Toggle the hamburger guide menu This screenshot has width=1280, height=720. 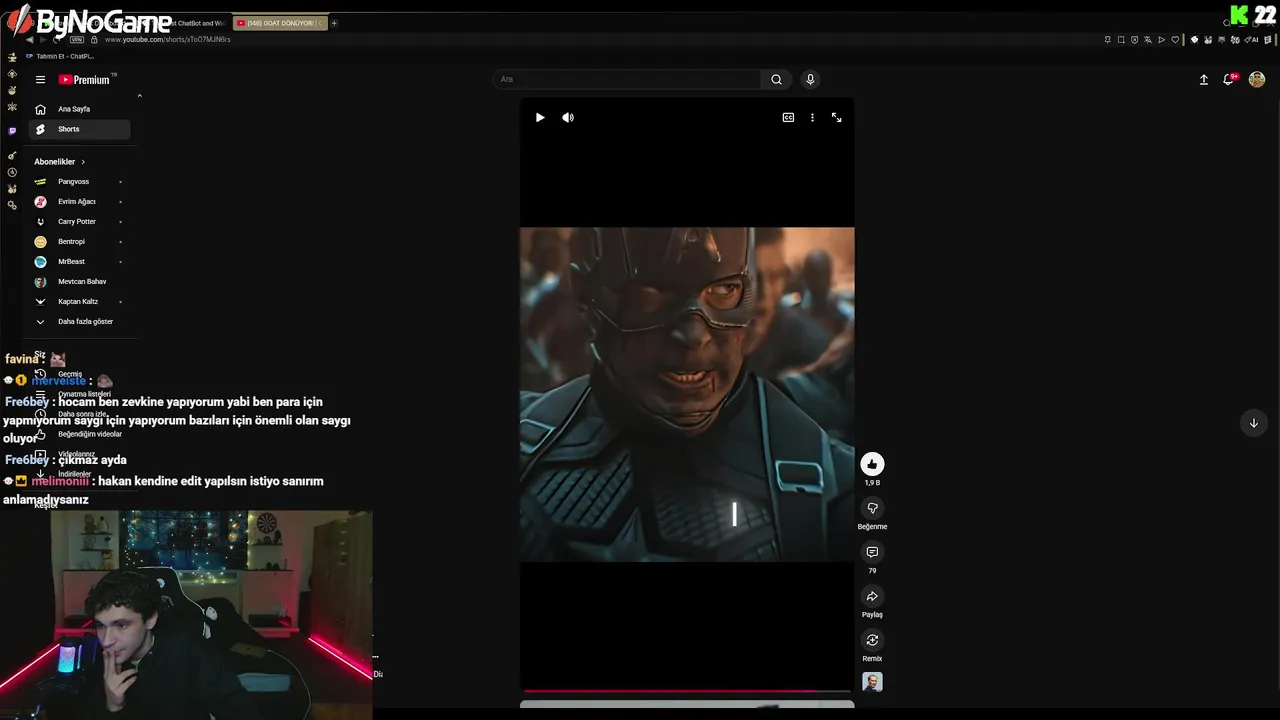click(40, 80)
